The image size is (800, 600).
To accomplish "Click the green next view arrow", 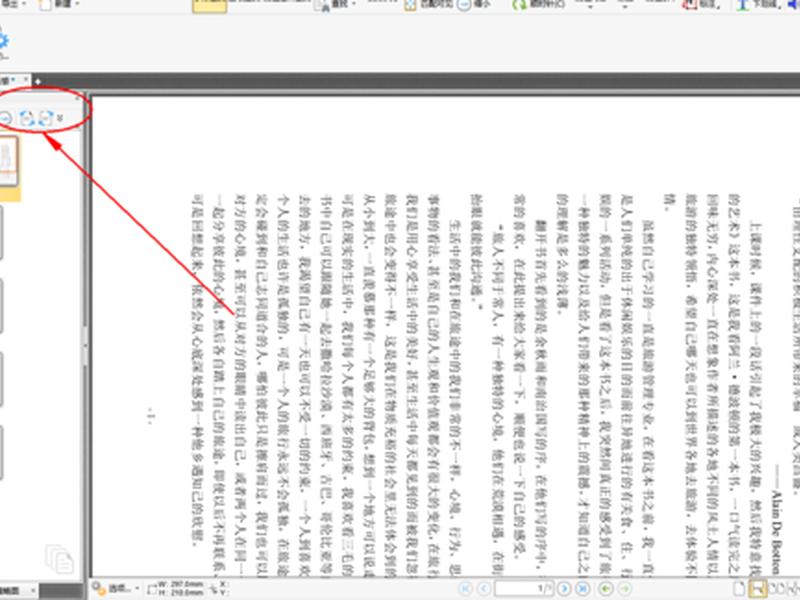I will coord(625,588).
